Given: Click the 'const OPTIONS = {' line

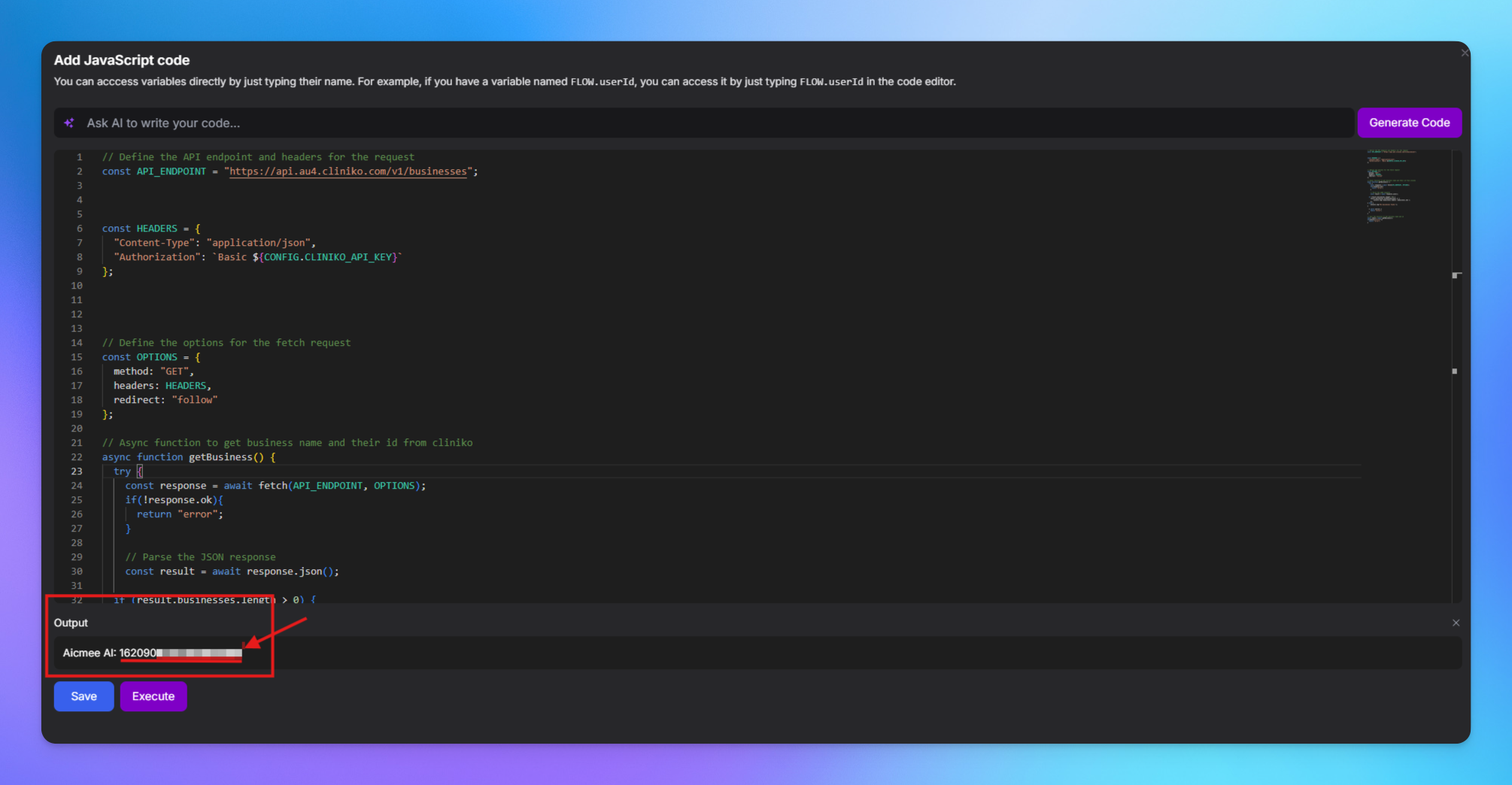Looking at the screenshot, I should 151,357.
